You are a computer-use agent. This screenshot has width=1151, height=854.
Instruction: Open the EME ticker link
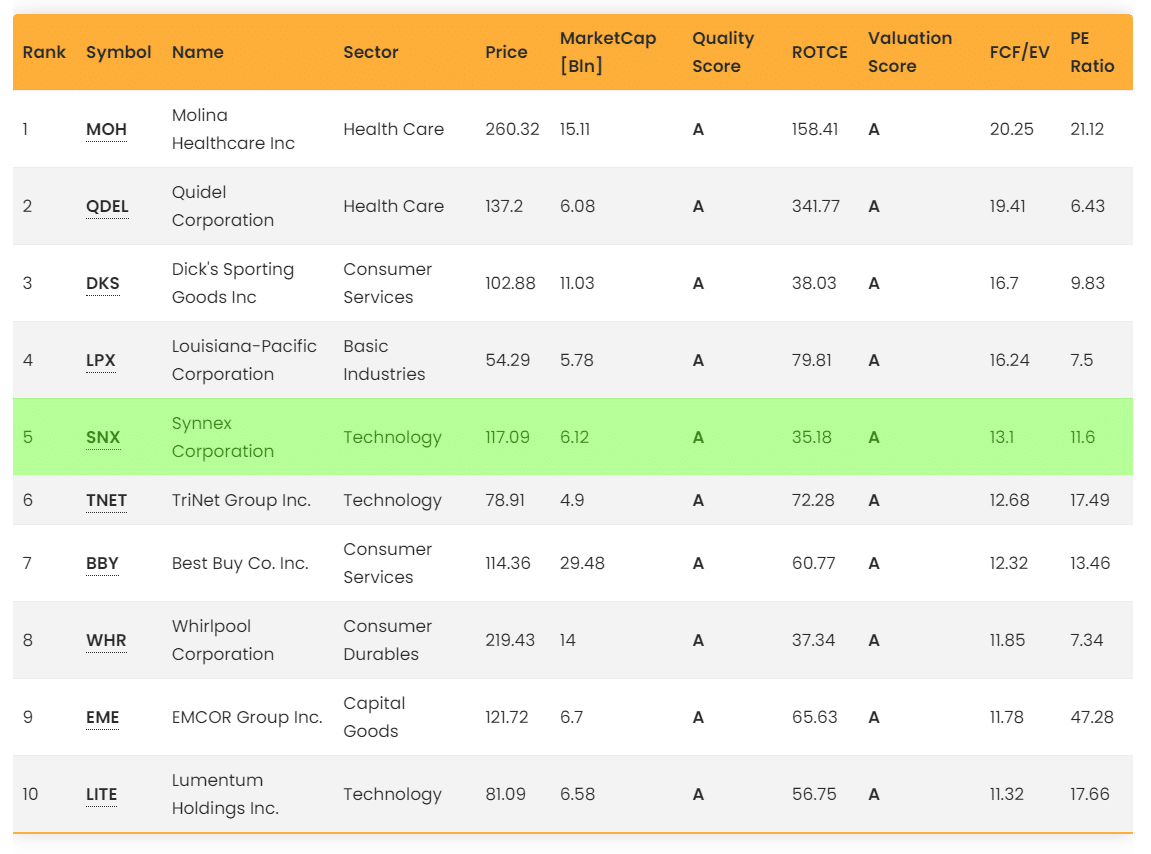click(x=103, y=717)
